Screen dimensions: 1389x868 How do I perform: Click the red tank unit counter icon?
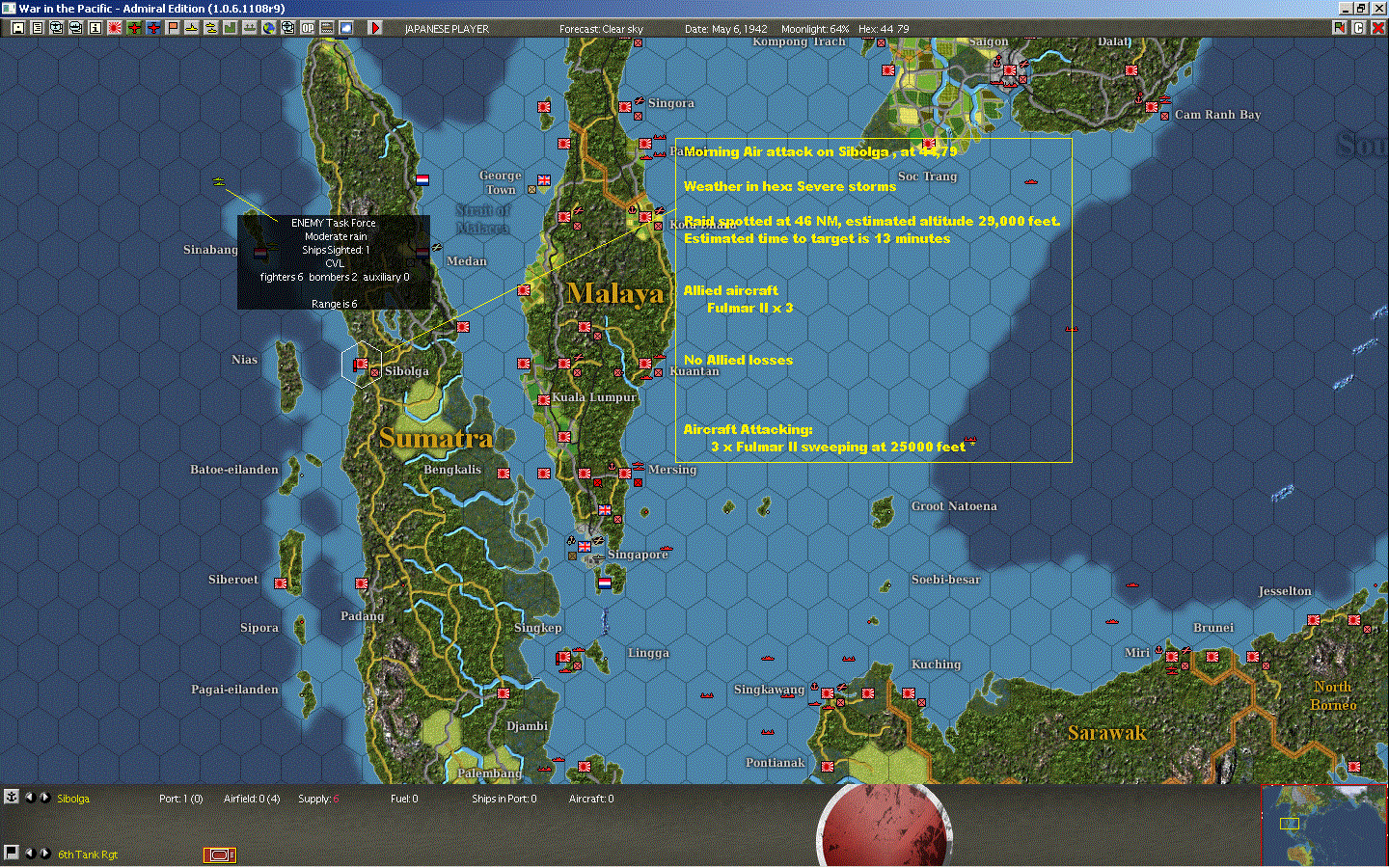[x=220, y=854]
